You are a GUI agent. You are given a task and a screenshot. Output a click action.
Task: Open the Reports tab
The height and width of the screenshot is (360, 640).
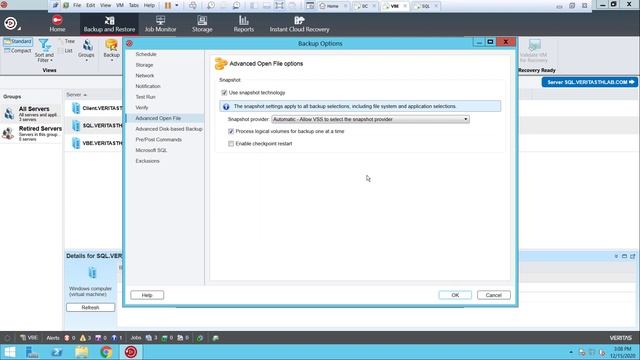[x=244, y=24]
